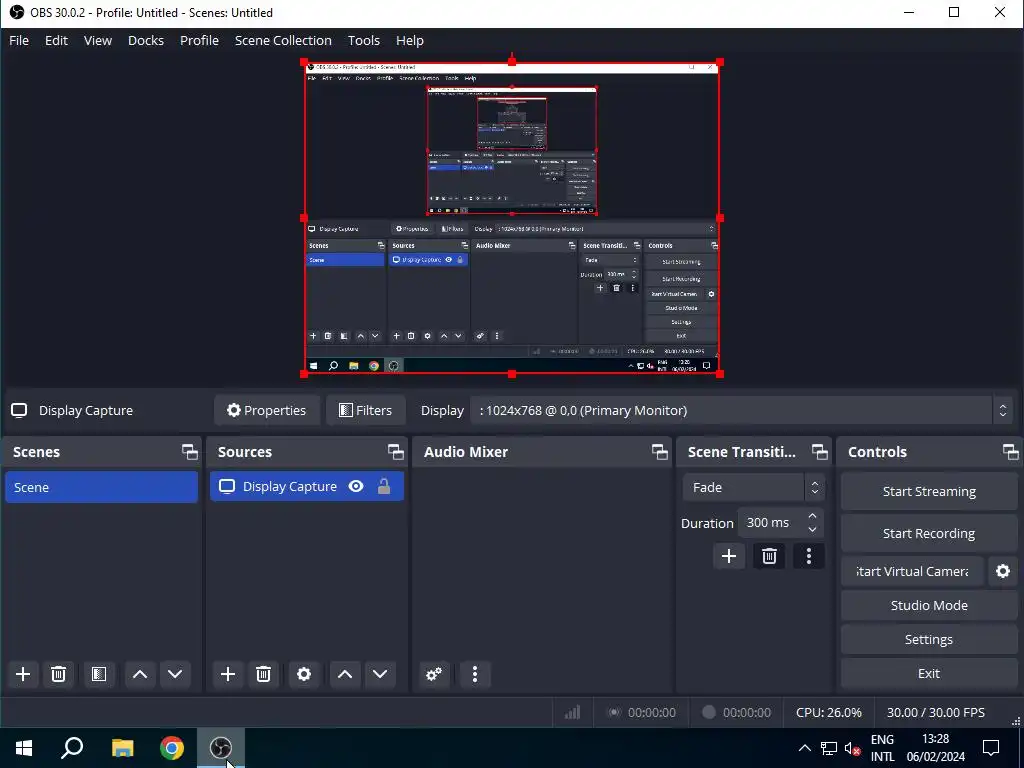
Task: Select Display Capture in Sources list
Action: (x=307, y=487)
